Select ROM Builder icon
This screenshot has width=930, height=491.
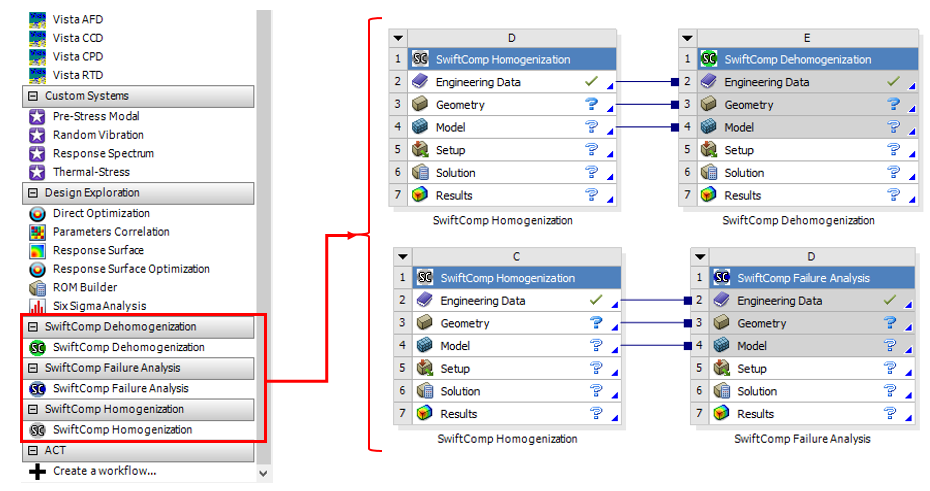[37, 288]
